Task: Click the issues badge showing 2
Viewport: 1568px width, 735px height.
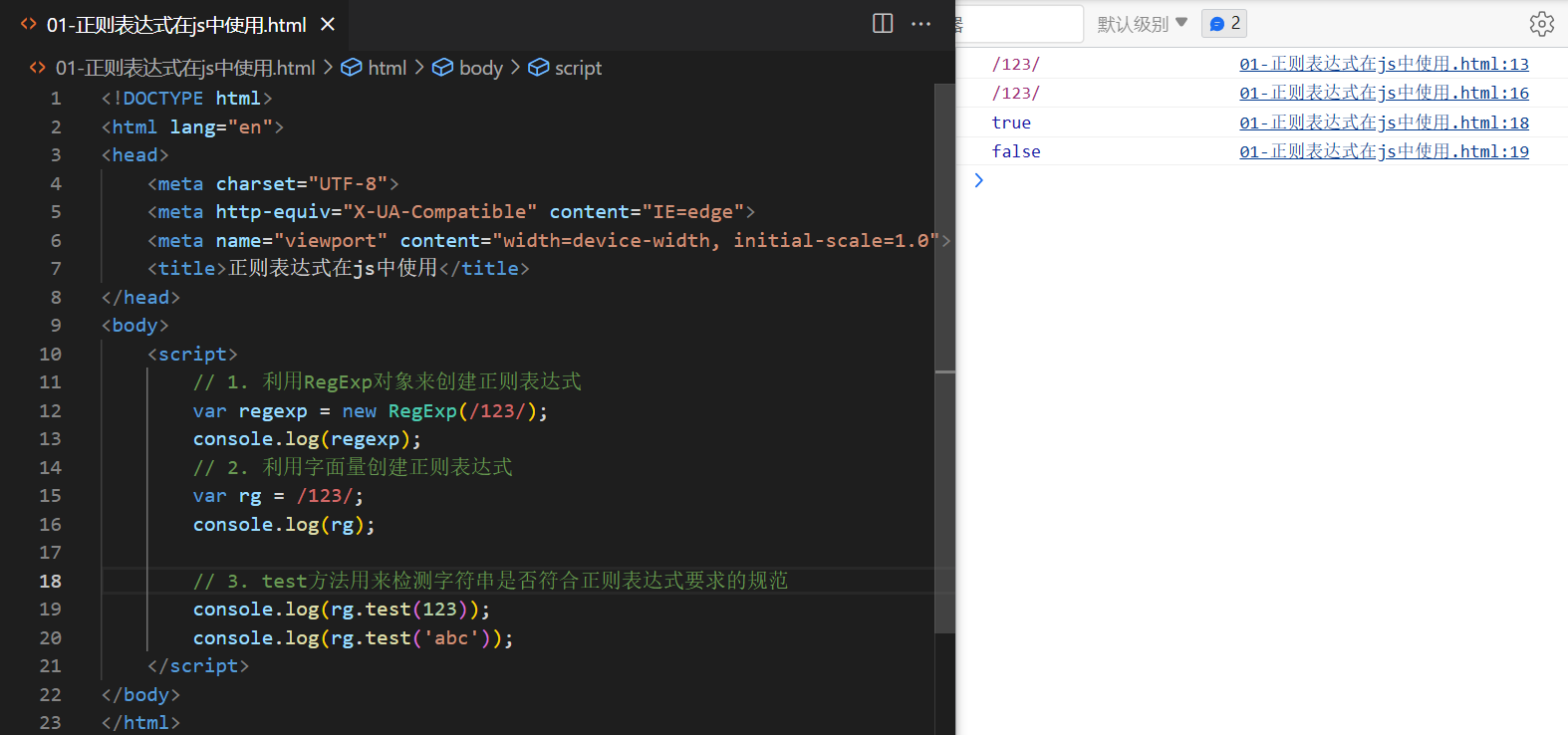Action: [1224, 23]
